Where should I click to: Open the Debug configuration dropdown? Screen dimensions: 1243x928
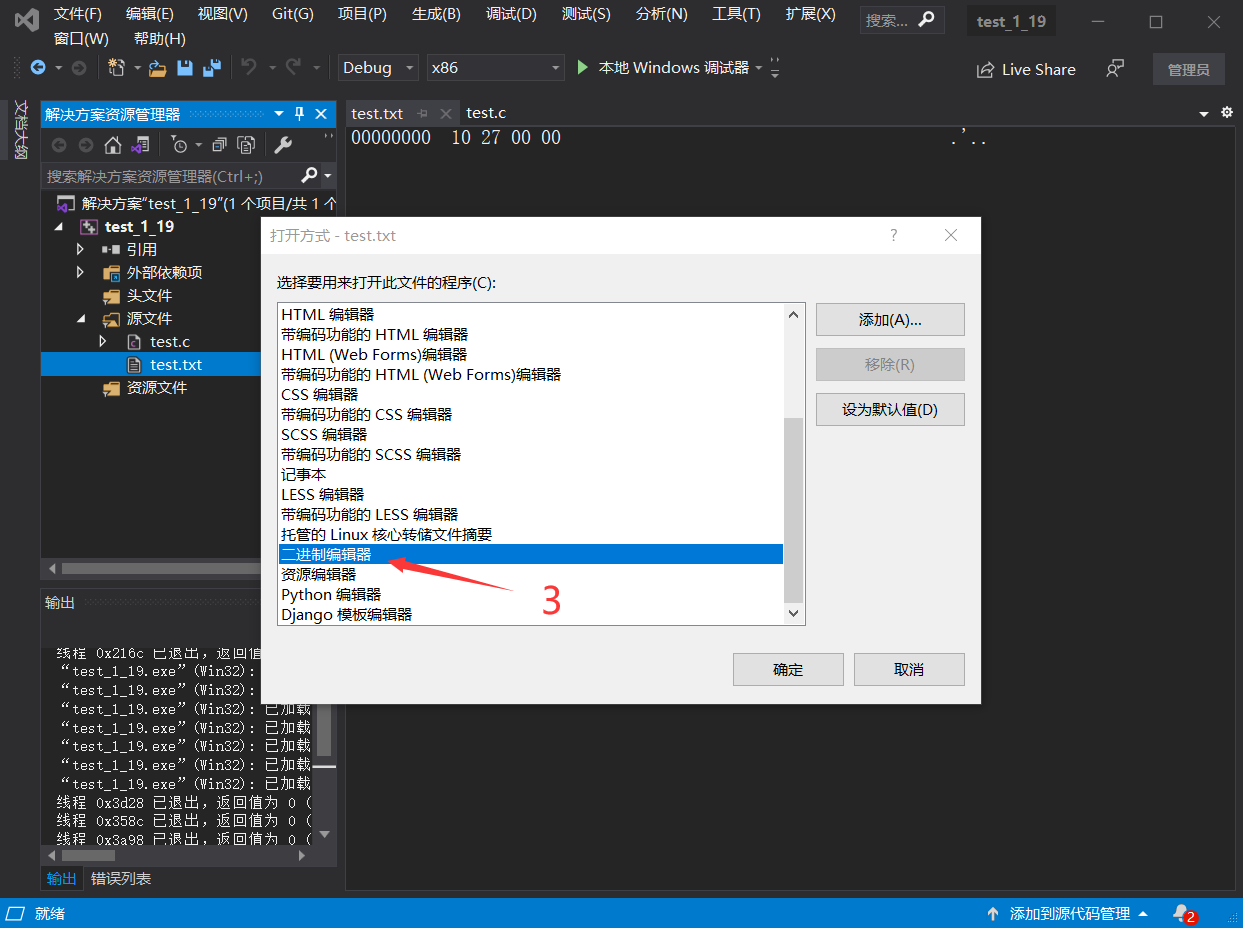(x=377, y=67)
